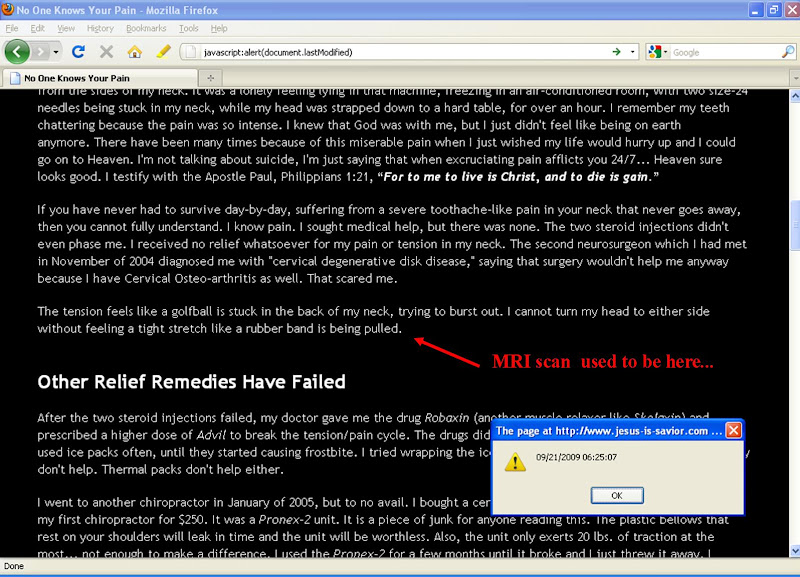Click the Google search input field

pyautogui.click(x=724, y=52)
